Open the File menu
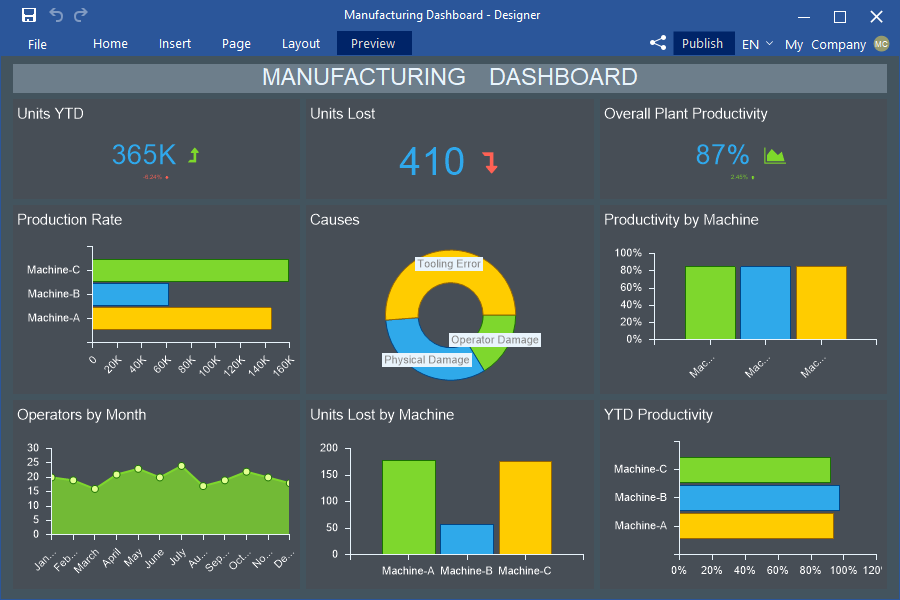Image resolution: width=900 pixels, height=600 pixels. point(37,44)
